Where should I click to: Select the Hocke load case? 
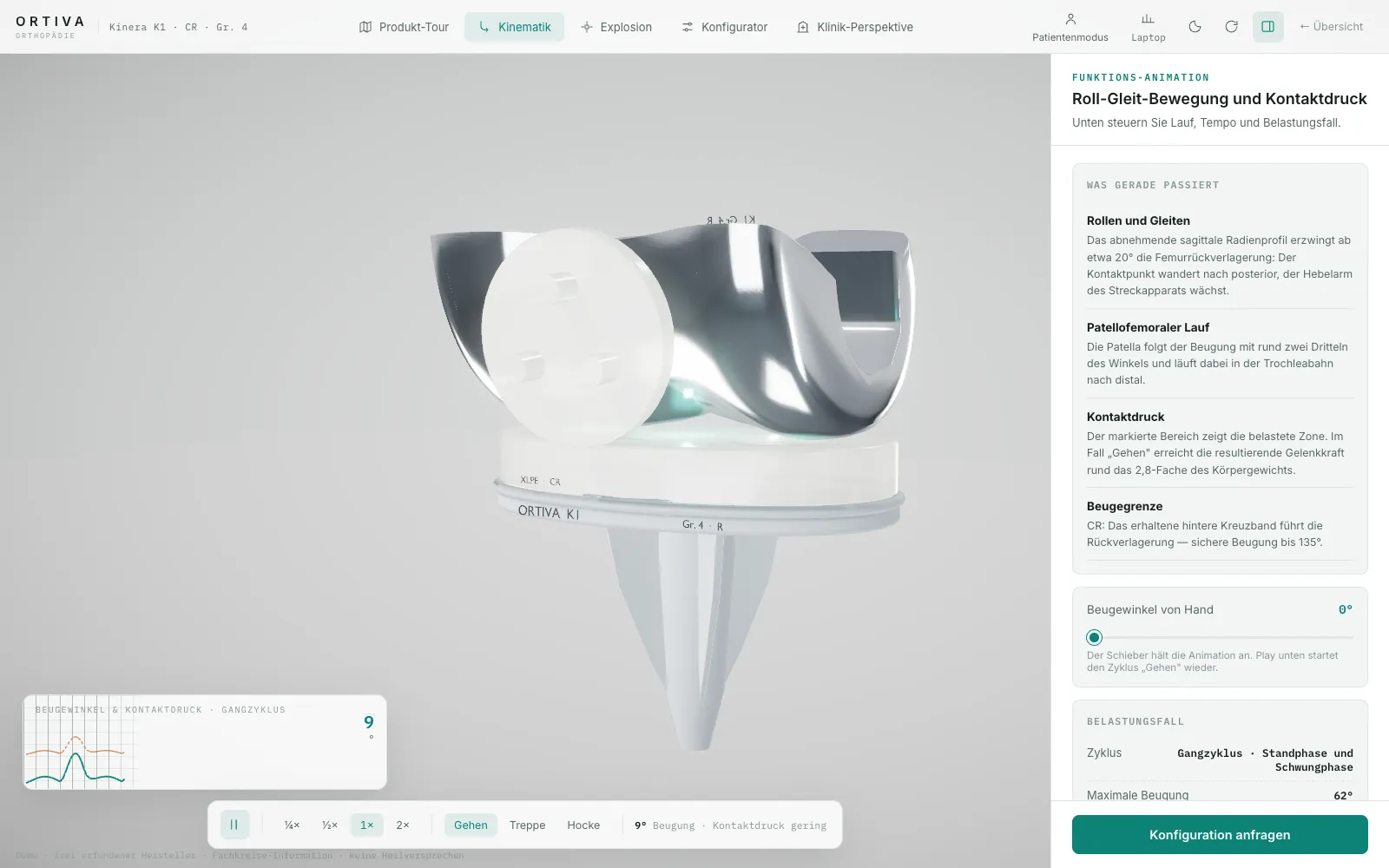pyautogui.click(x=583, y=825)
